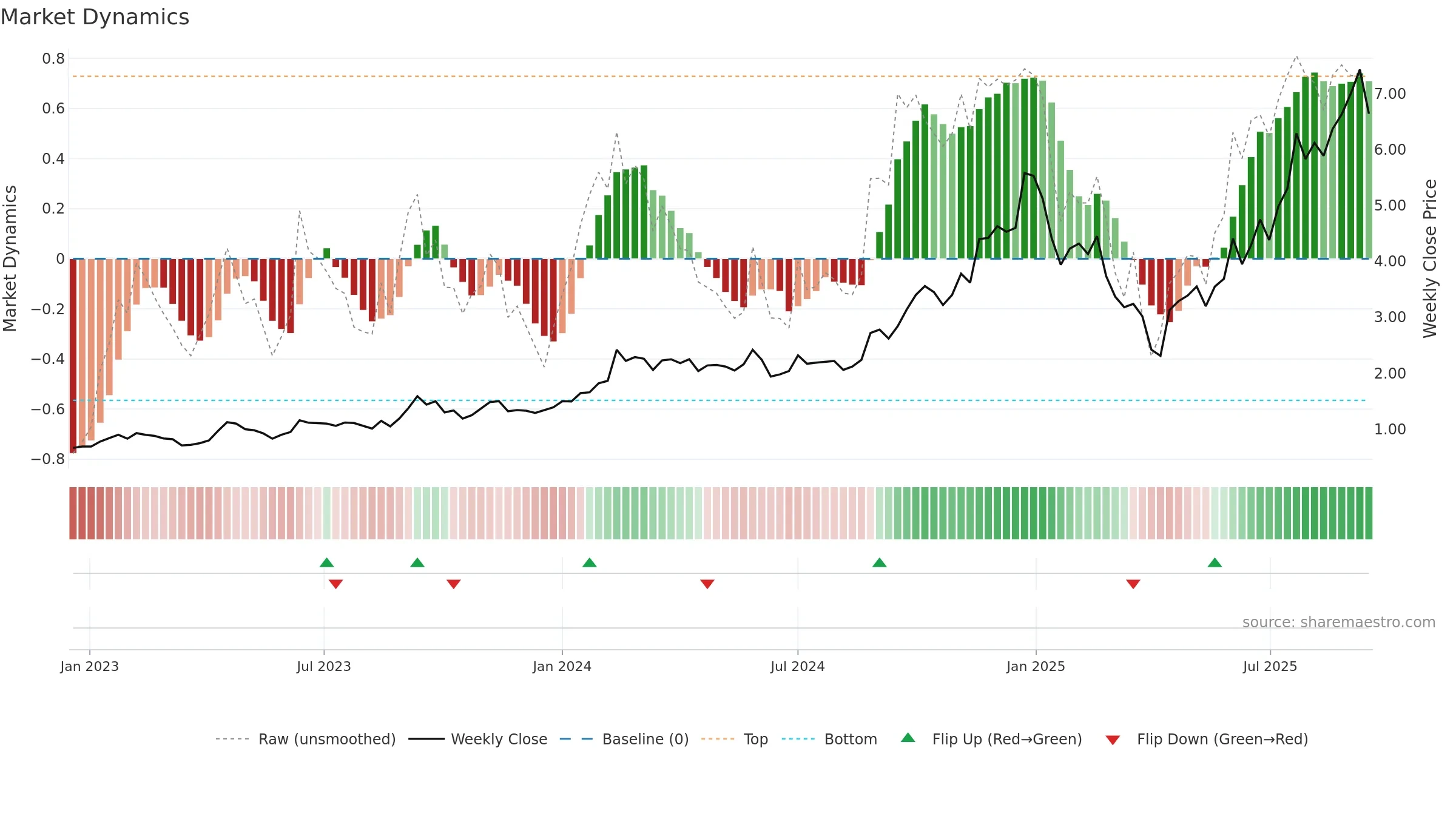
Task: Select the Flip Up marker before Jul 2025
Action: click(1215, 562)
